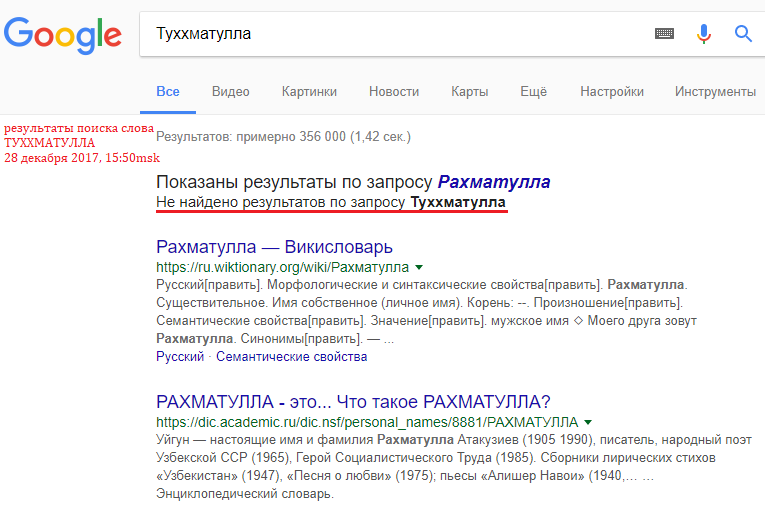Click the Google logo
Viewport: 765px width, 519px height.
[63, 35]
